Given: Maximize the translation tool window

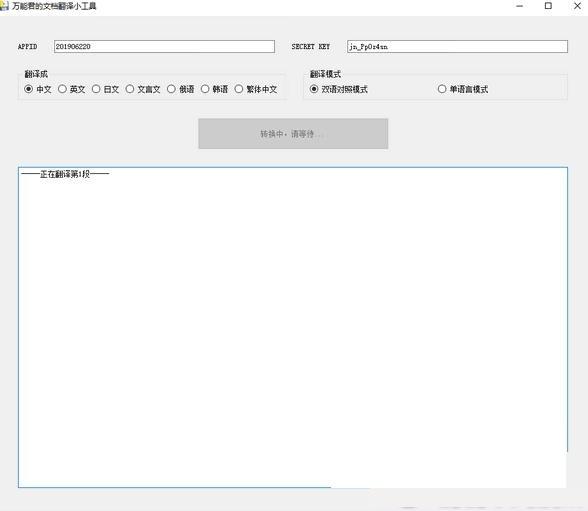Looking at the screenshot, I should point(548,6).
